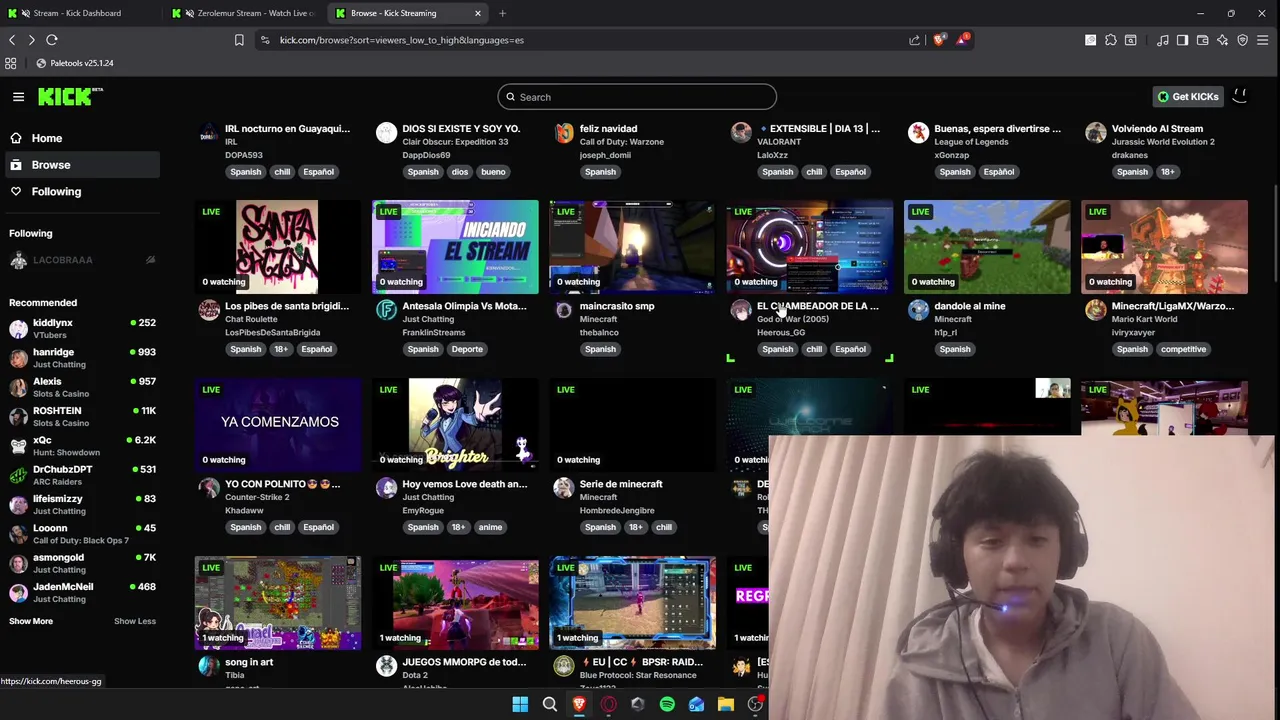Open the Kick user profile avatar

1240,96
